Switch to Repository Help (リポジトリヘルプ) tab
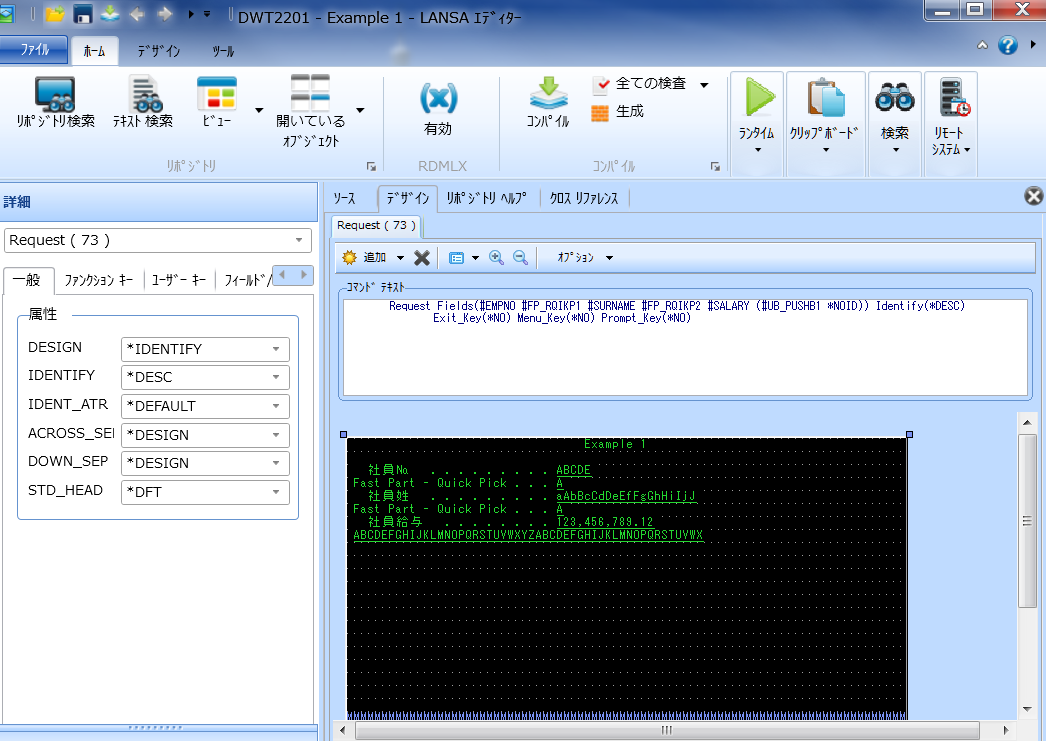 486,198
